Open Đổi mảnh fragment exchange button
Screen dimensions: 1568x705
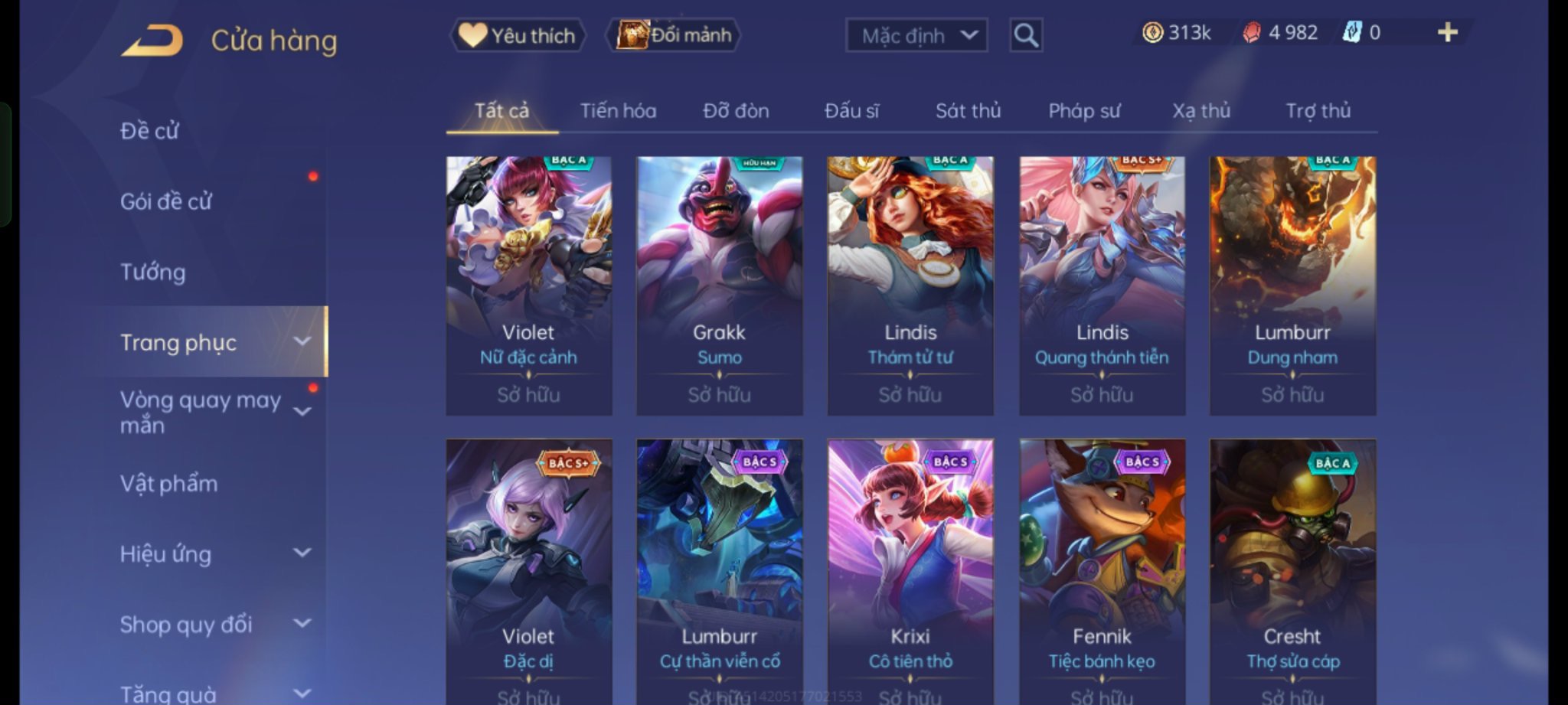(674, 35)
